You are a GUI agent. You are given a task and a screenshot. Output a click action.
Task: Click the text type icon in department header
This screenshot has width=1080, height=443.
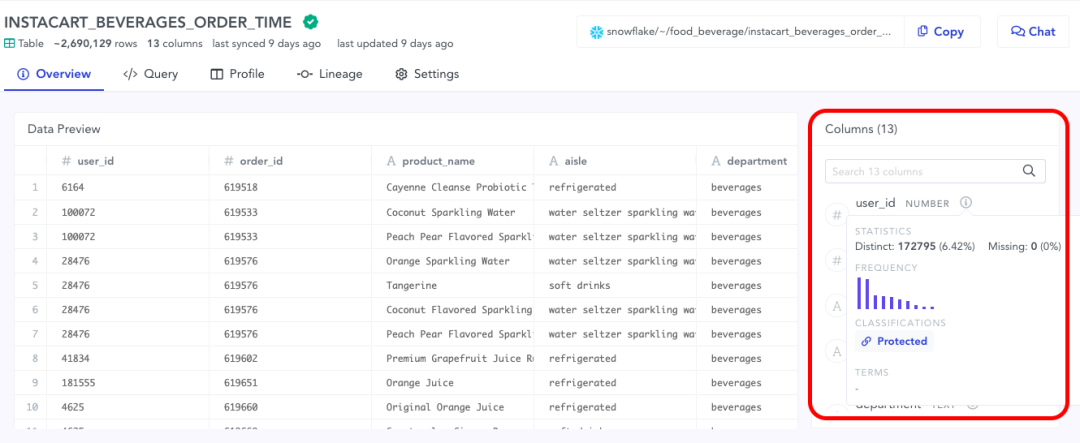tap(716, 161)
